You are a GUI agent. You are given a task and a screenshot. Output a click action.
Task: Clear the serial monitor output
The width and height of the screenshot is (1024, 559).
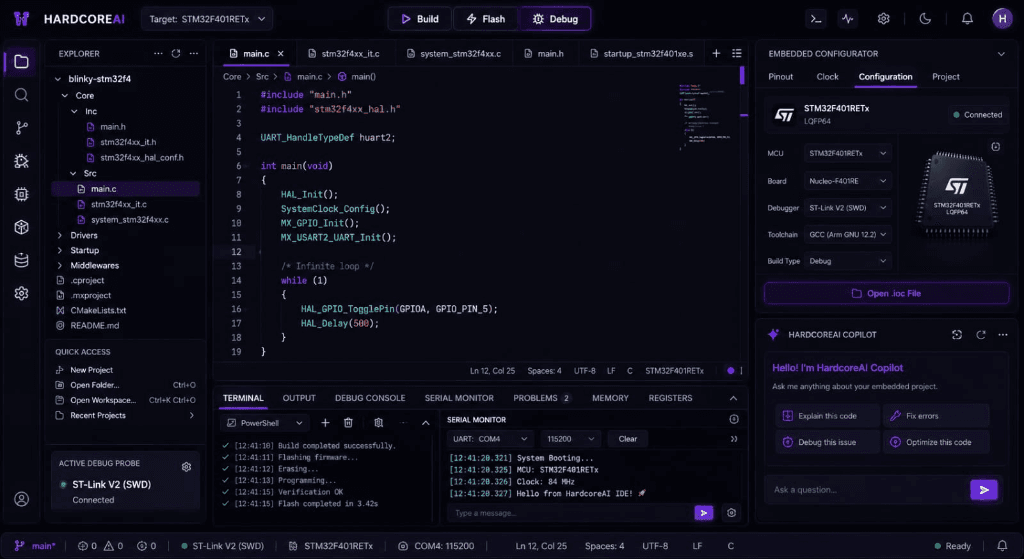628,439
